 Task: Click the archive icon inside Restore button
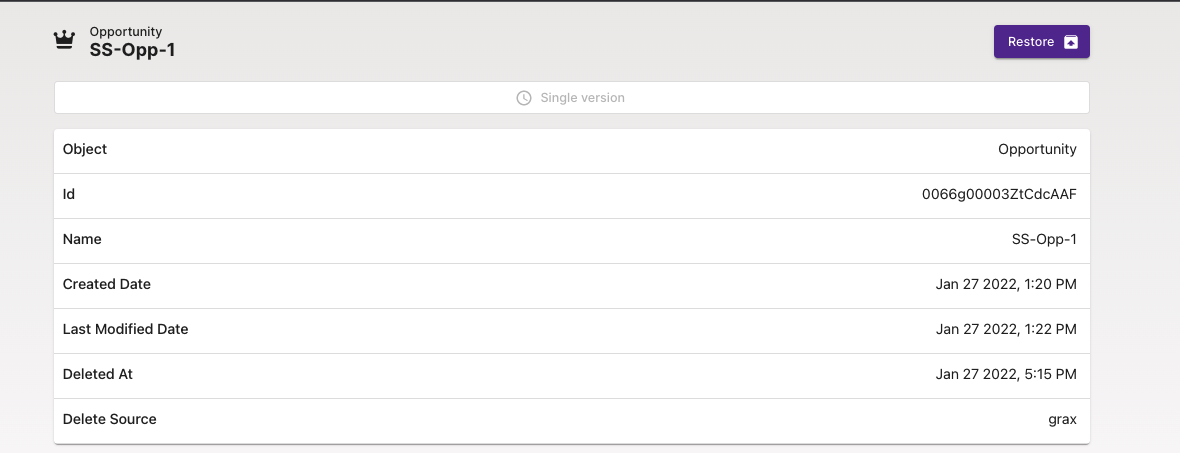pyautogui.click(x=1071, y=42)
